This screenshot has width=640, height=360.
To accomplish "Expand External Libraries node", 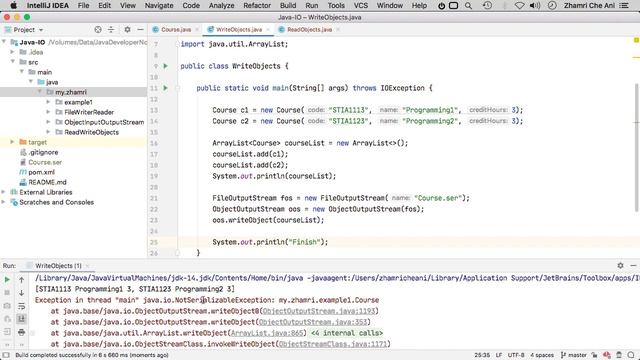I will click(4, 192).
